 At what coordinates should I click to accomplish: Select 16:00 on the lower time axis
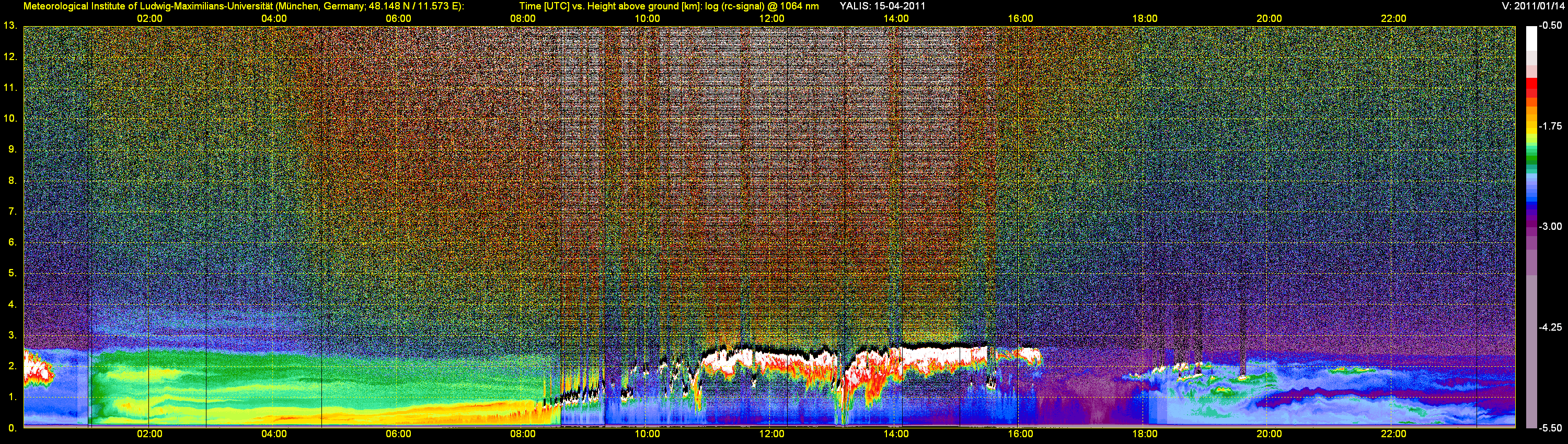1021,434
